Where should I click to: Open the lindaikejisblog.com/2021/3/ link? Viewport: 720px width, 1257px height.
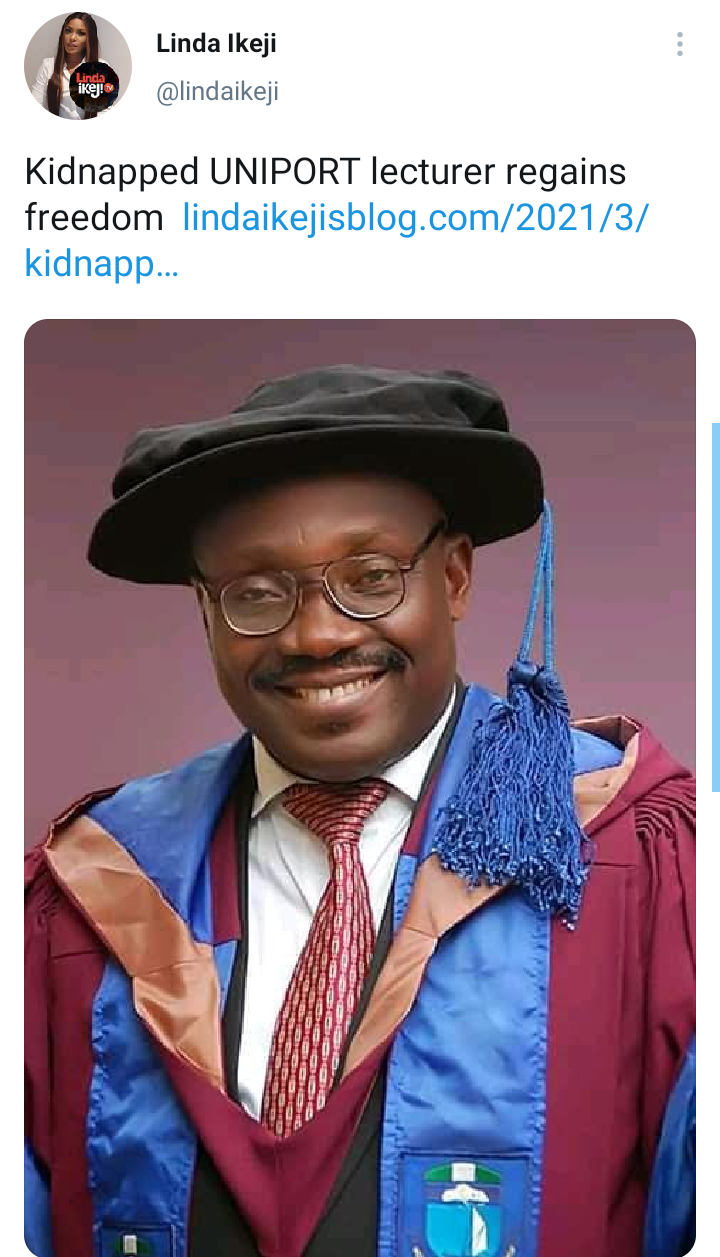[416, 217]
